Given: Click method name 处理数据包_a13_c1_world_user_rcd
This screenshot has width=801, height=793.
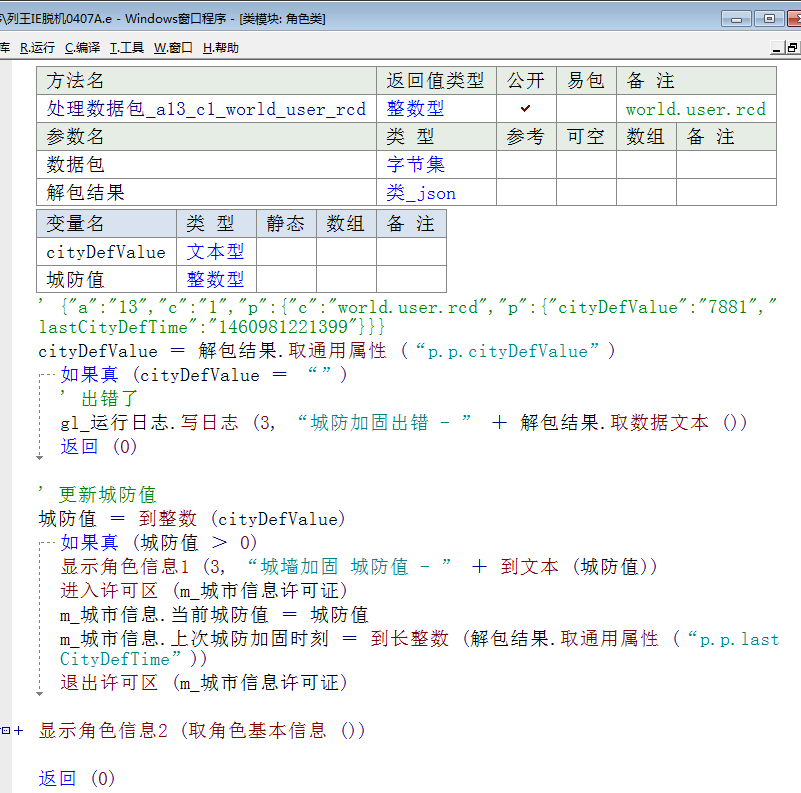Looking at the screenshot, I should pos(206,109).
